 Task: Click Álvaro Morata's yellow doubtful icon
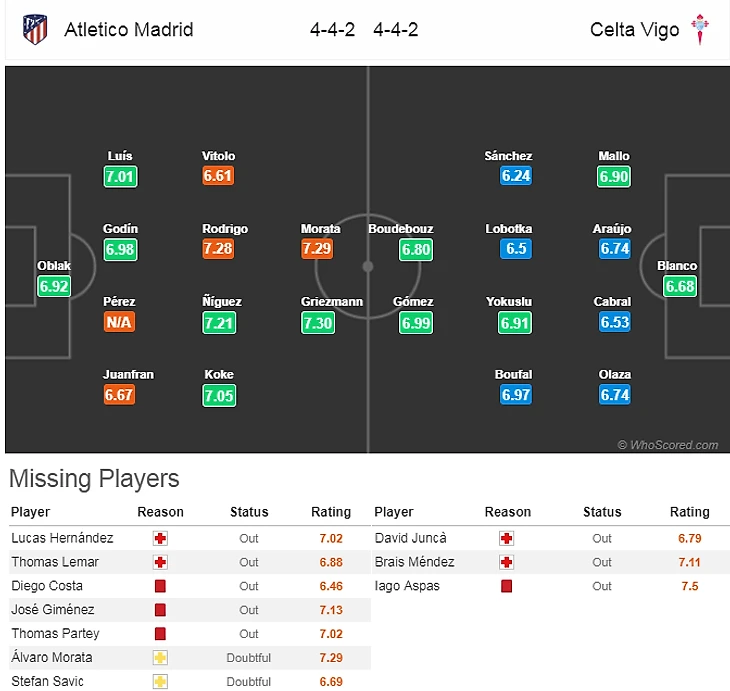160,658
